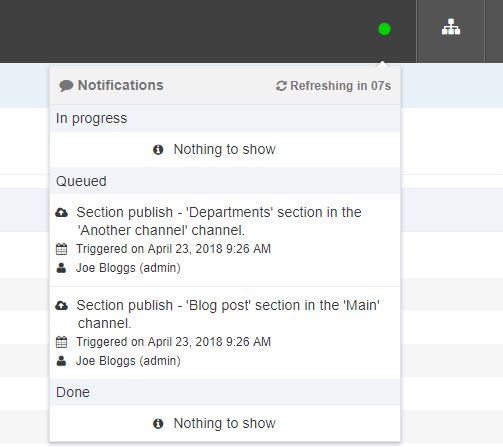Image resolution: width=503 pixels, height=447 pixels.
Task: Open the site structure hierarchy icon
Action: tap(451, 27)
